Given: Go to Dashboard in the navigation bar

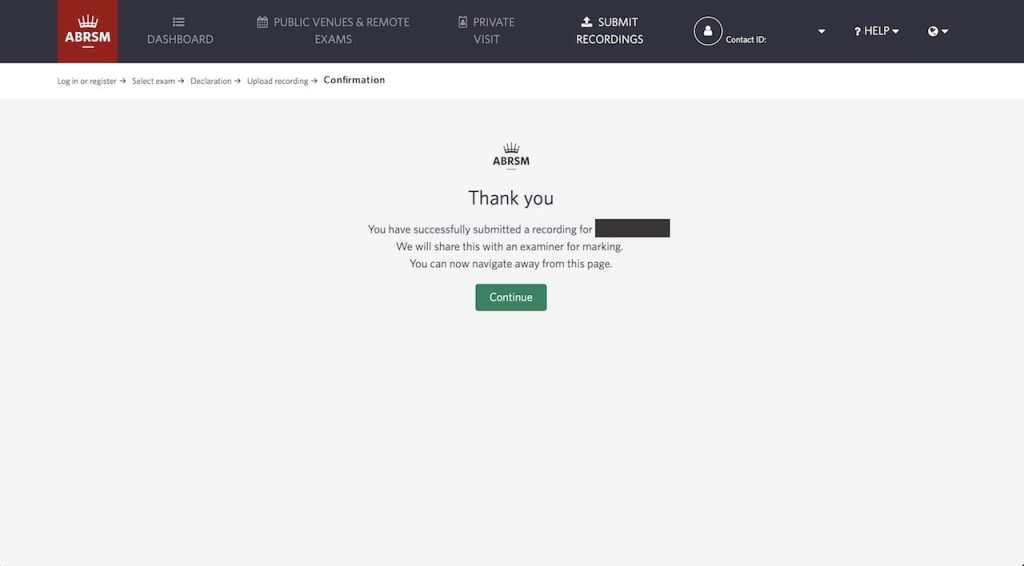Looking at the screenshot, I should (180, 31).
